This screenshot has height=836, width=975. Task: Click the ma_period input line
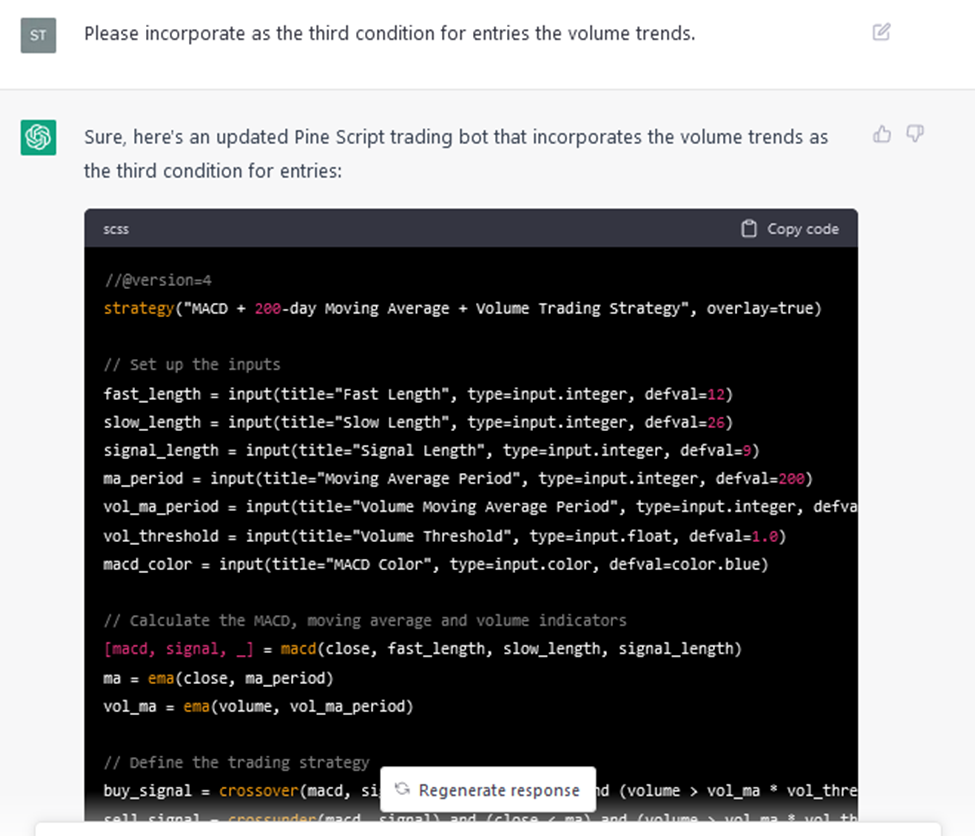[x=458, y=478]
